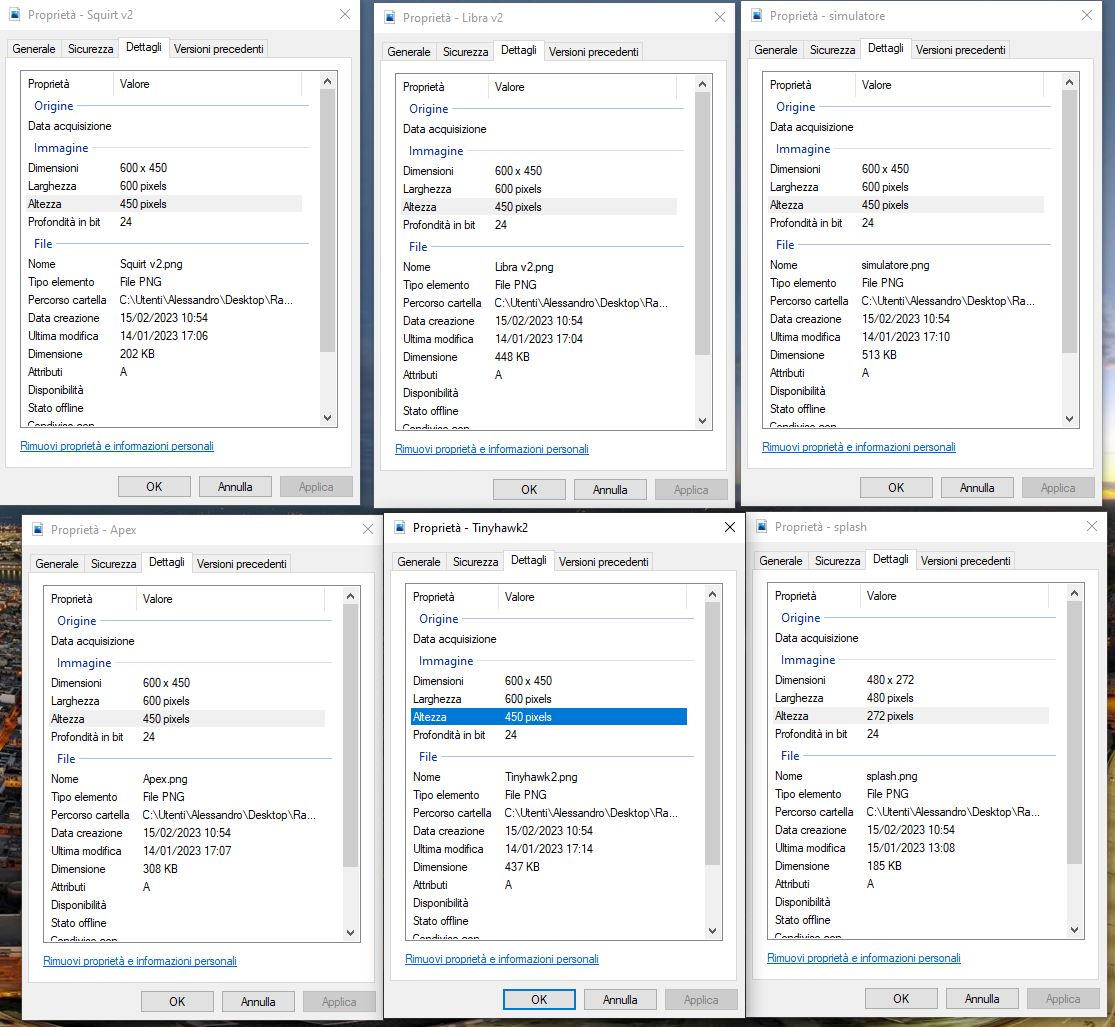
Task: Click the splash properties title bar icon
Action: tap(762, 526)
